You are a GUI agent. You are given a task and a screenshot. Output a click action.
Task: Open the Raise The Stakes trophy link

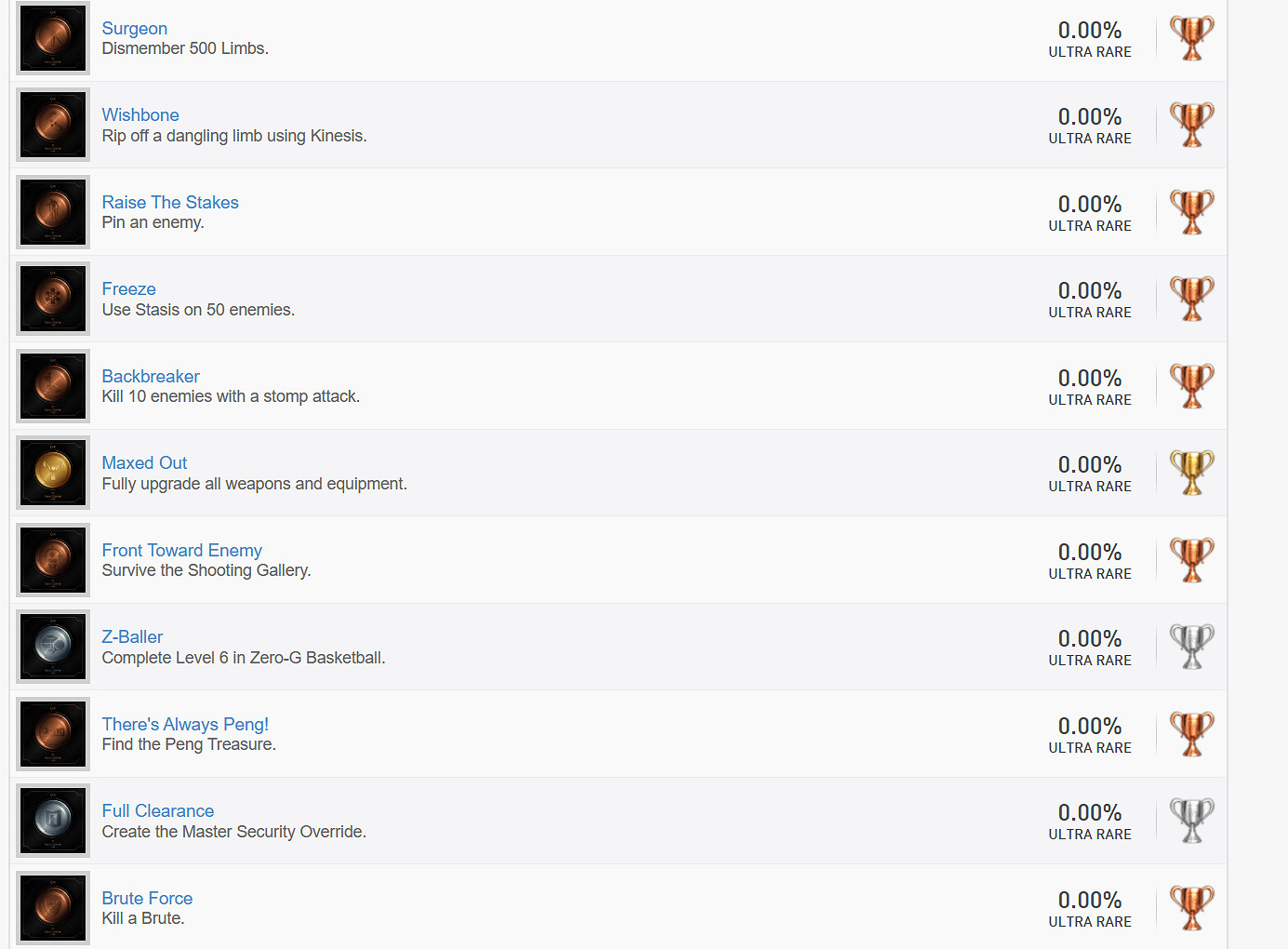point(170,203)
